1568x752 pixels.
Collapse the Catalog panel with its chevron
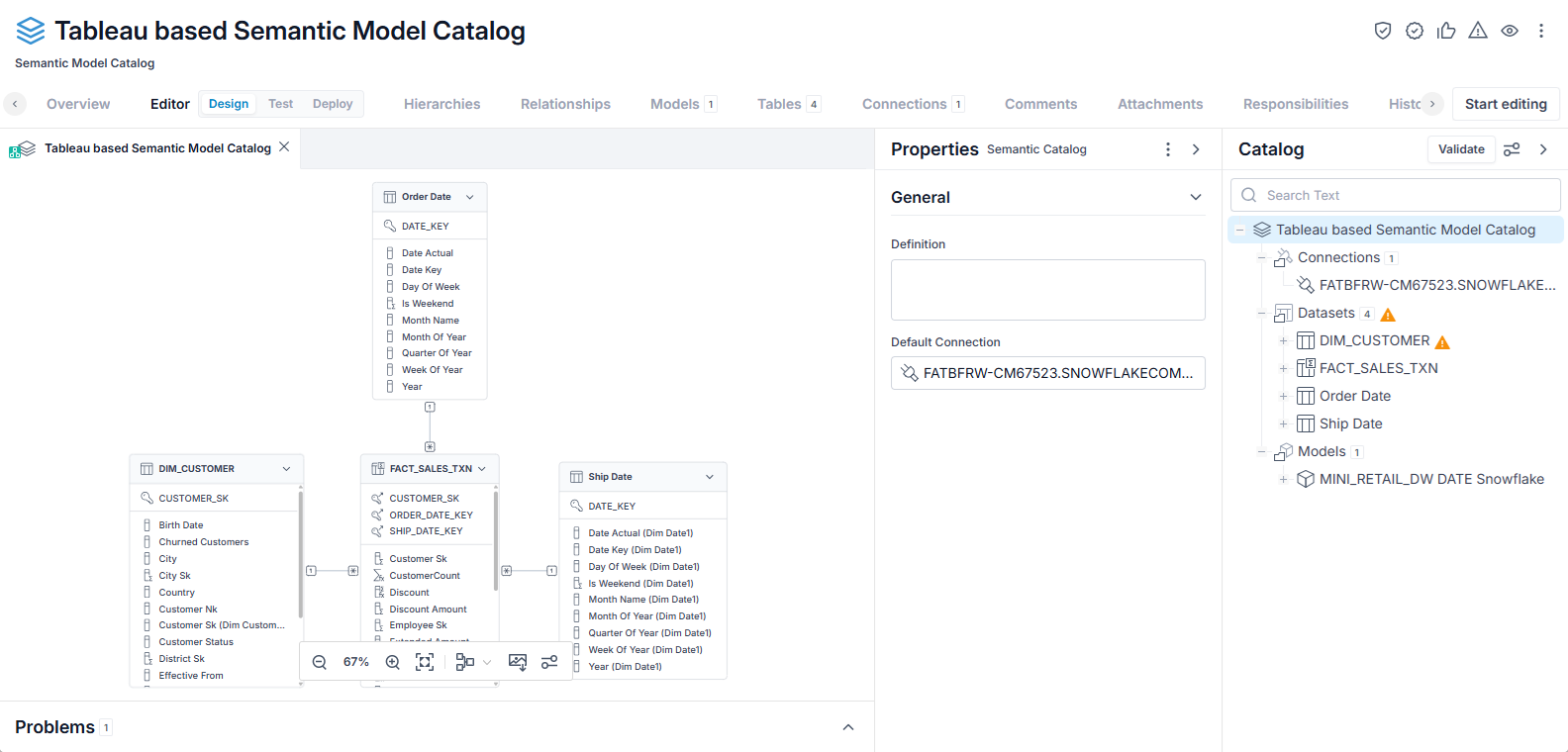1543,149
